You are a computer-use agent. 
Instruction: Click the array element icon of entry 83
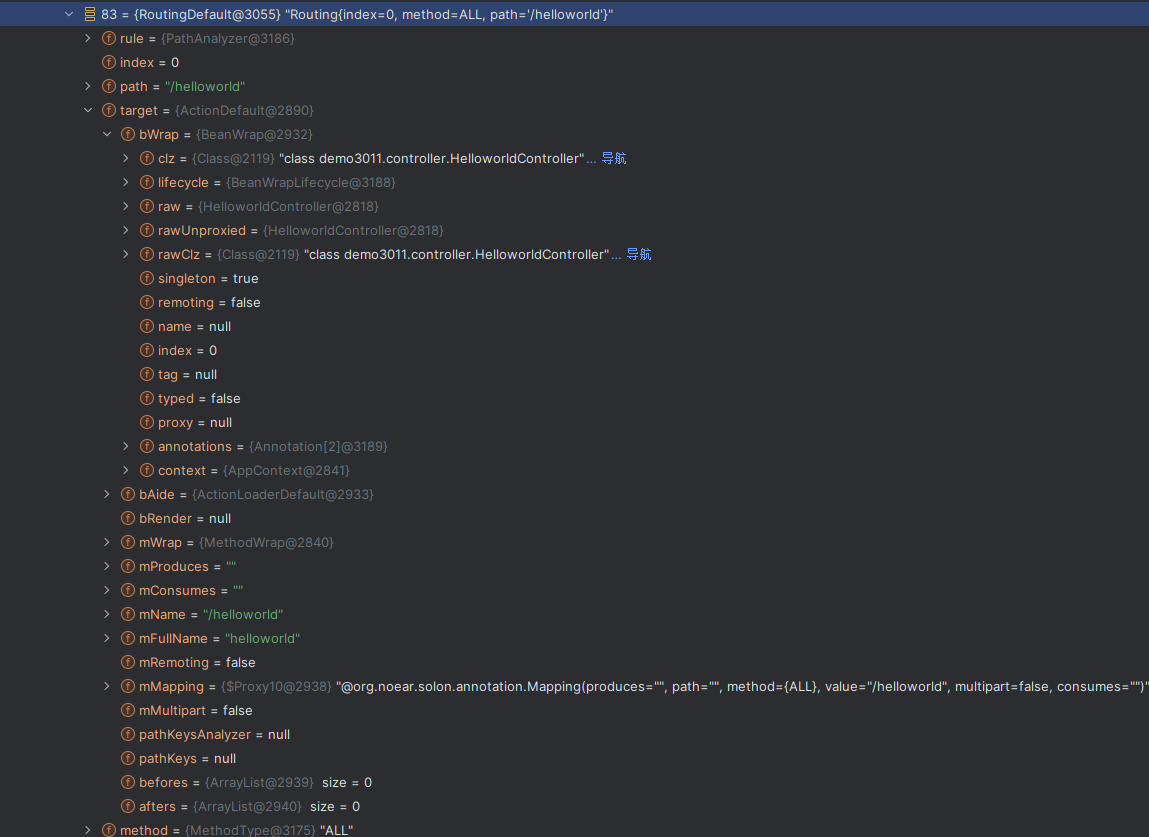(x=90, y=14)
